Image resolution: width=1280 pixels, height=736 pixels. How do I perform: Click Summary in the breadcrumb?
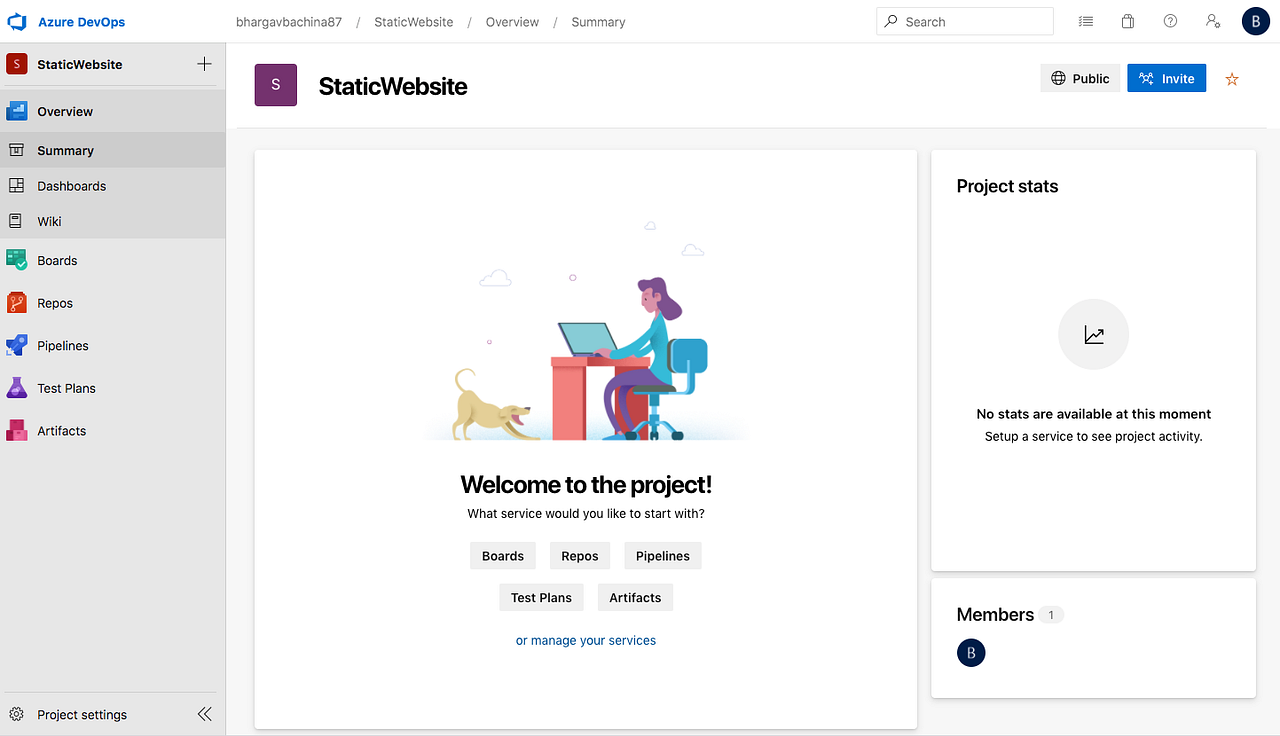[598, 22]
